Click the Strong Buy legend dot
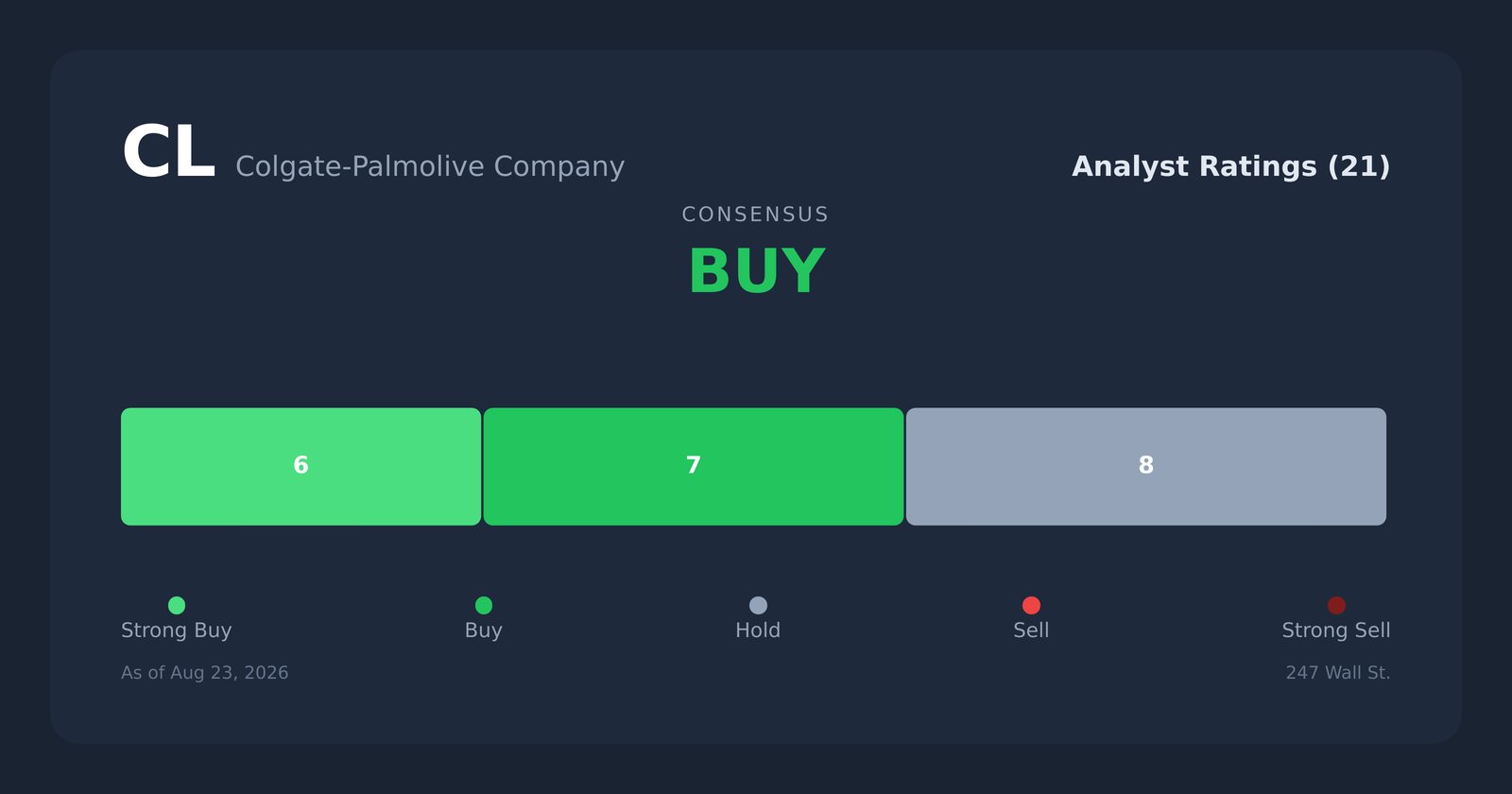Viewport: 1512px width, 794px height. point(177,605)
